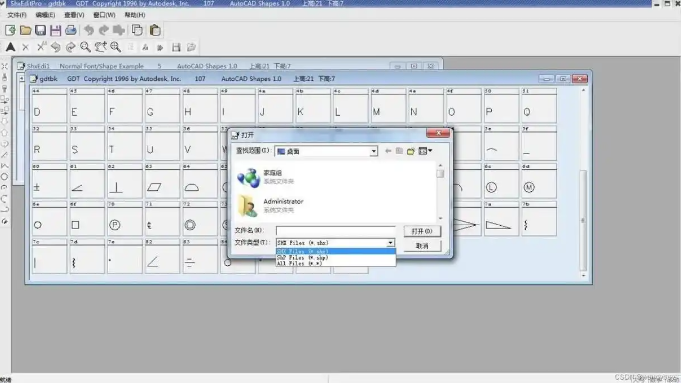Select the parallelogram symbol cell

[162, 182]
